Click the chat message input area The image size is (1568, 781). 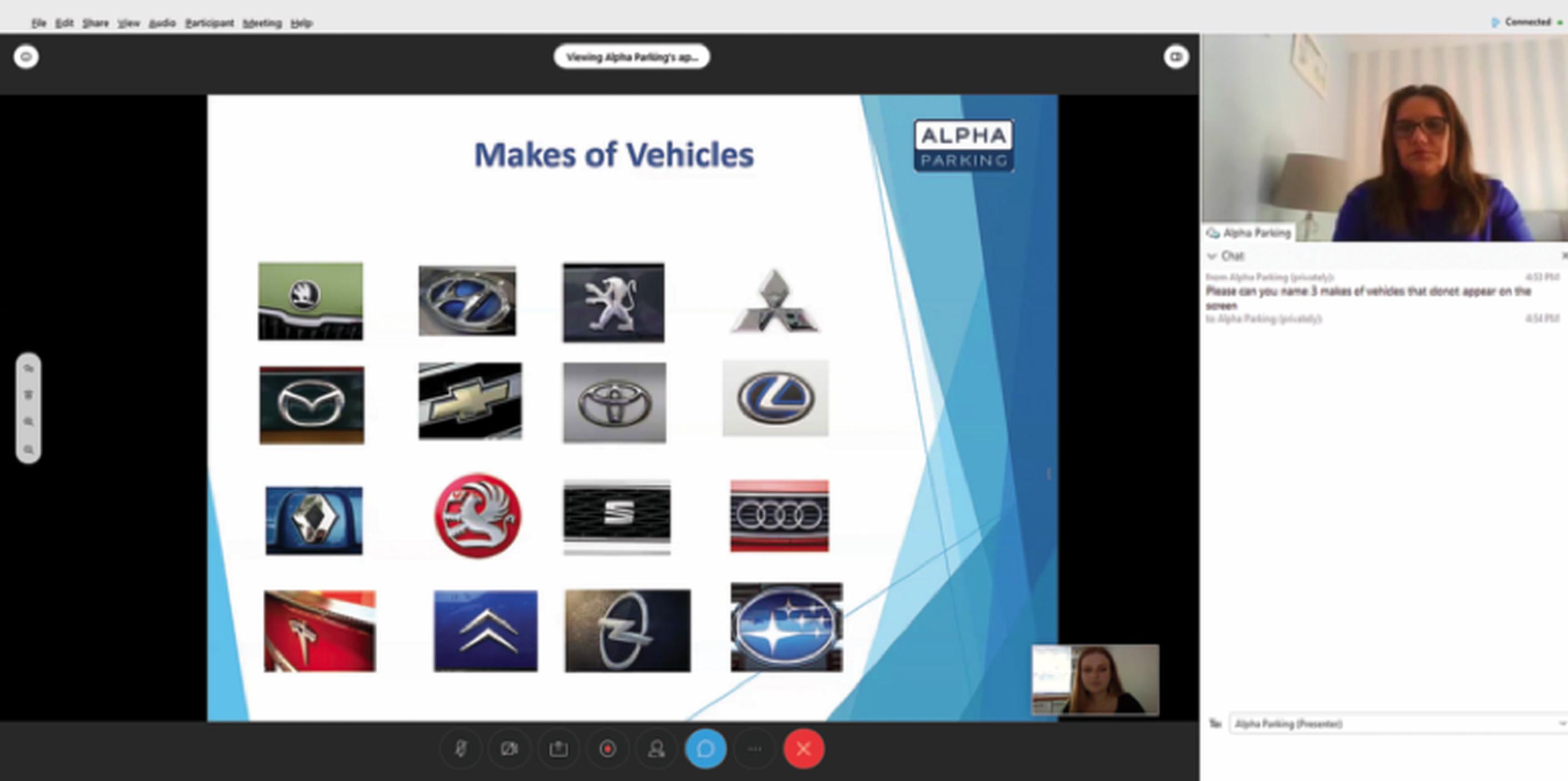(x=1384, y=757)
